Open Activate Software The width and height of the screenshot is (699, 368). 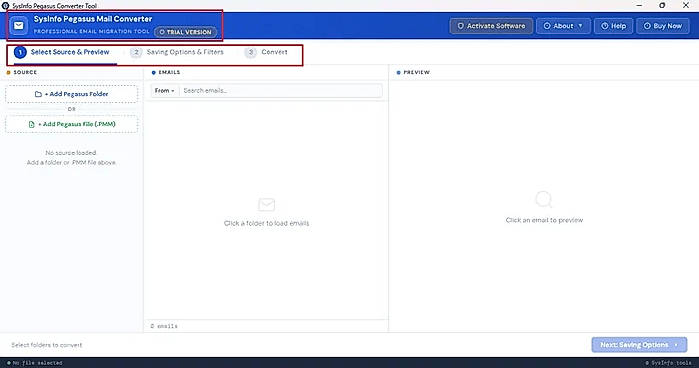coord(491,26)
